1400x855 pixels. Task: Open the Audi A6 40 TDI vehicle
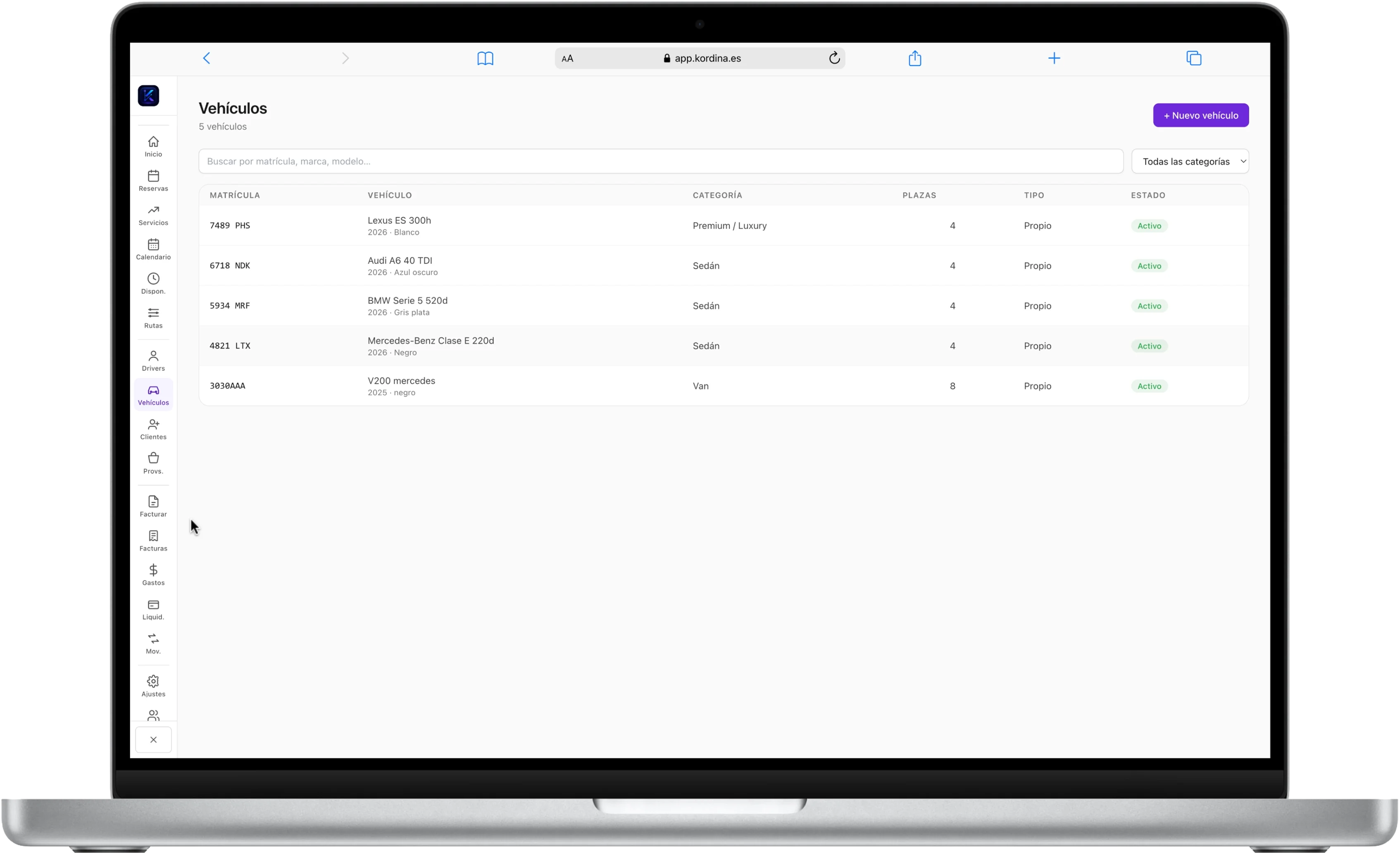click(400, 260)
